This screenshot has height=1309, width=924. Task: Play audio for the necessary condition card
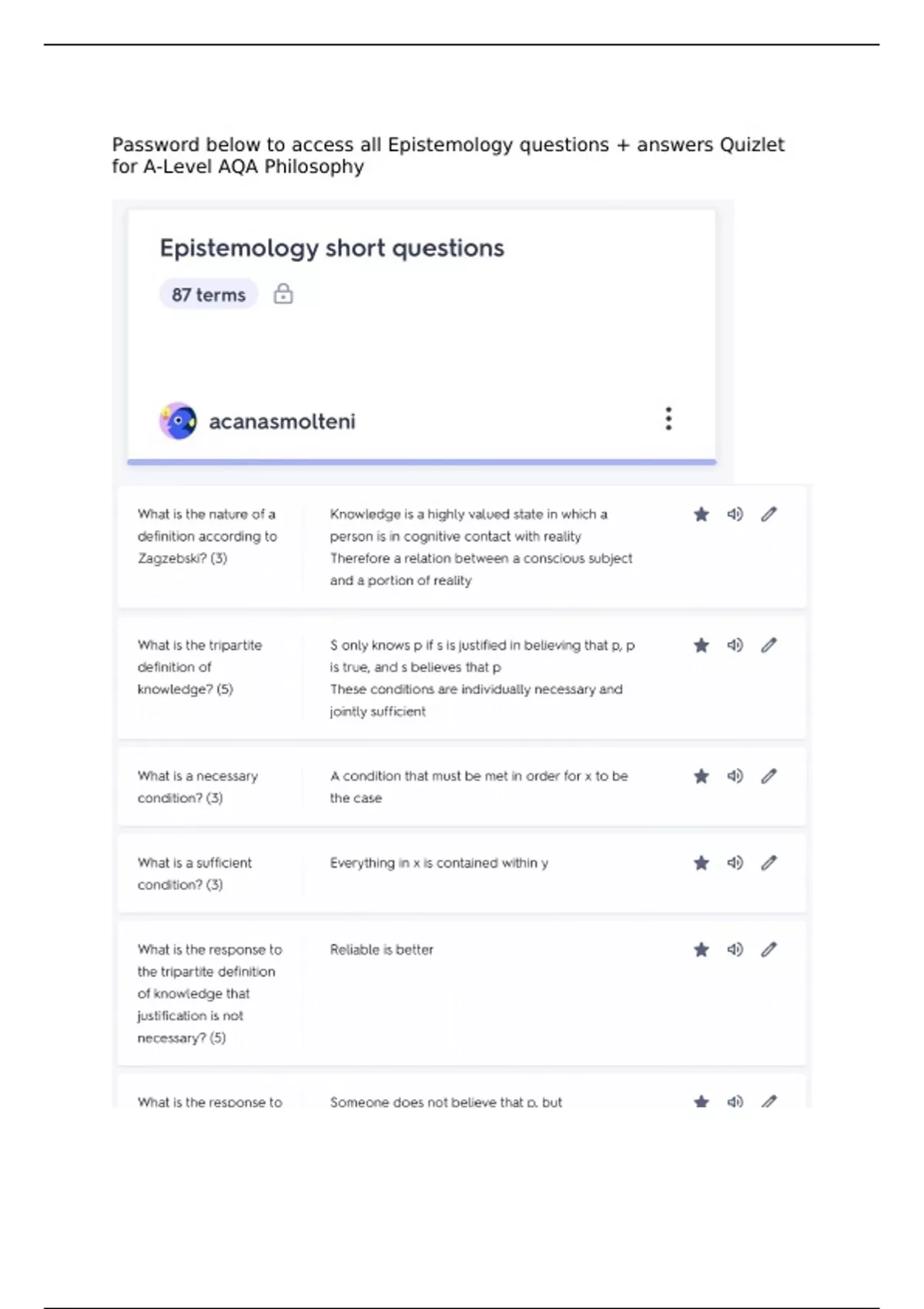735,776
